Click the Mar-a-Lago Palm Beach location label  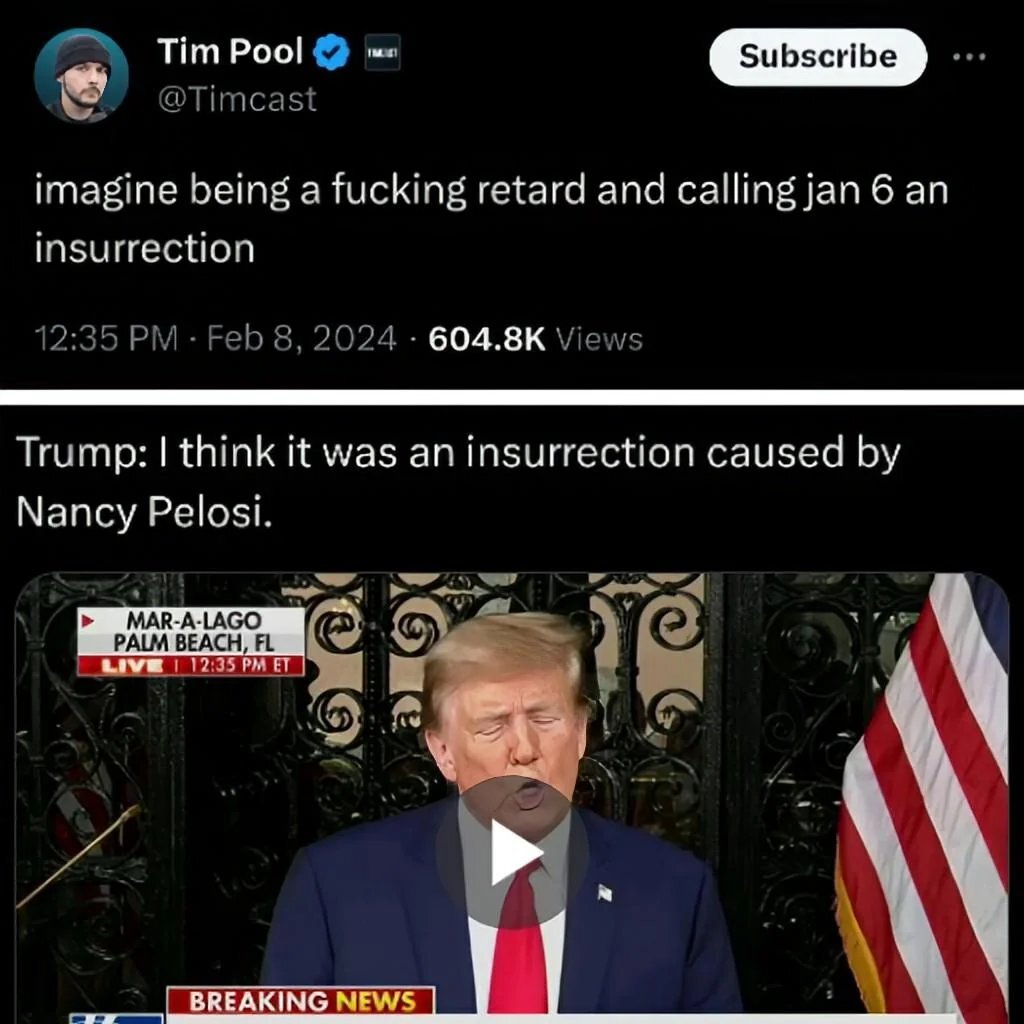pyautogui.click(x=191, y=632)
